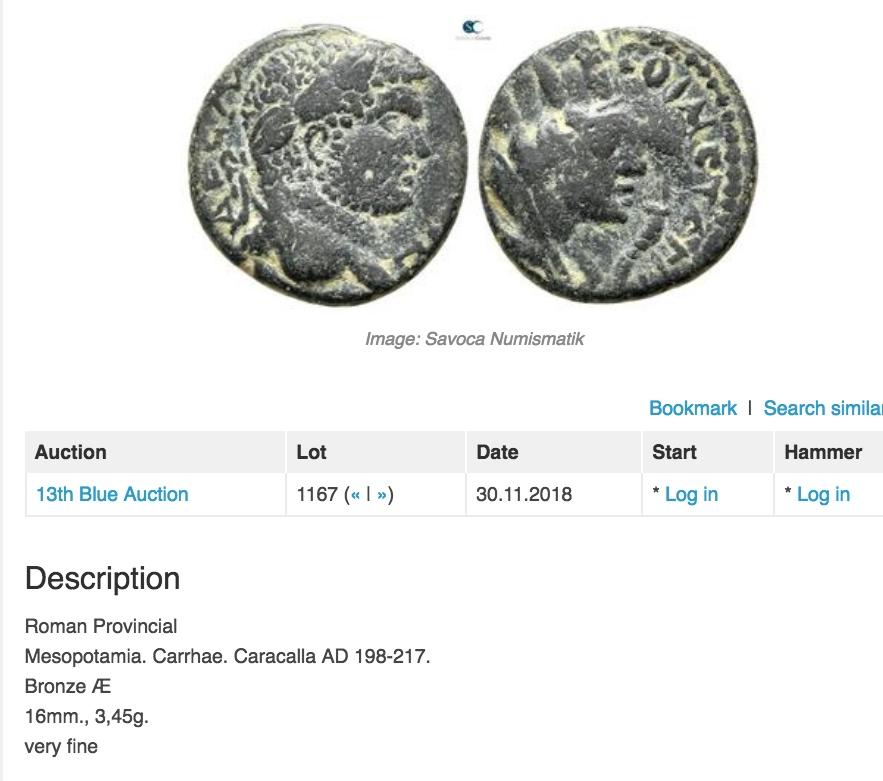Open the 13th Blue Auction link
The image size is (883, 781).
[x=112, y=495]
